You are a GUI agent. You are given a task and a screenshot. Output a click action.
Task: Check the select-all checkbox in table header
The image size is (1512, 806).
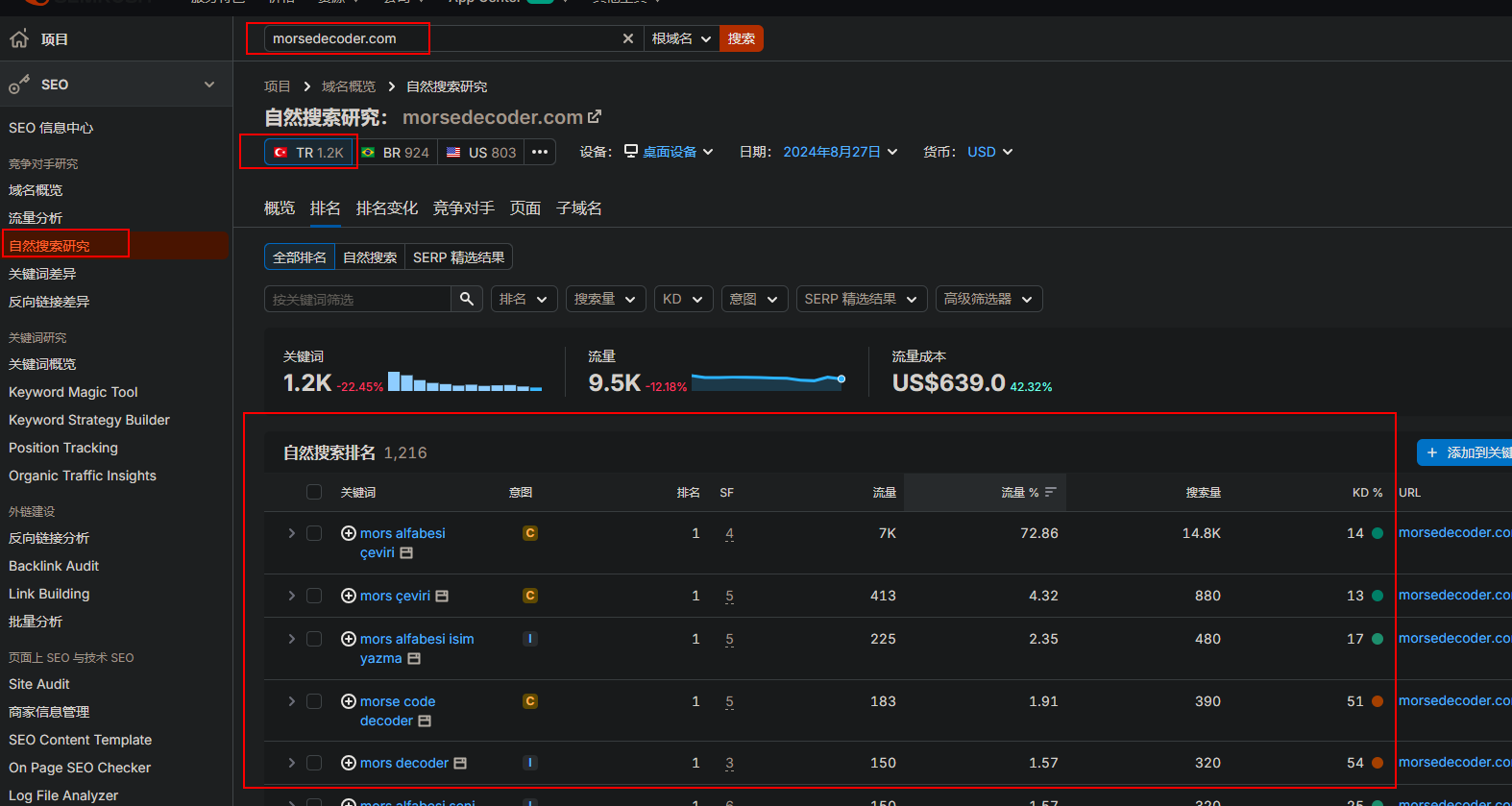pos(314,492)
